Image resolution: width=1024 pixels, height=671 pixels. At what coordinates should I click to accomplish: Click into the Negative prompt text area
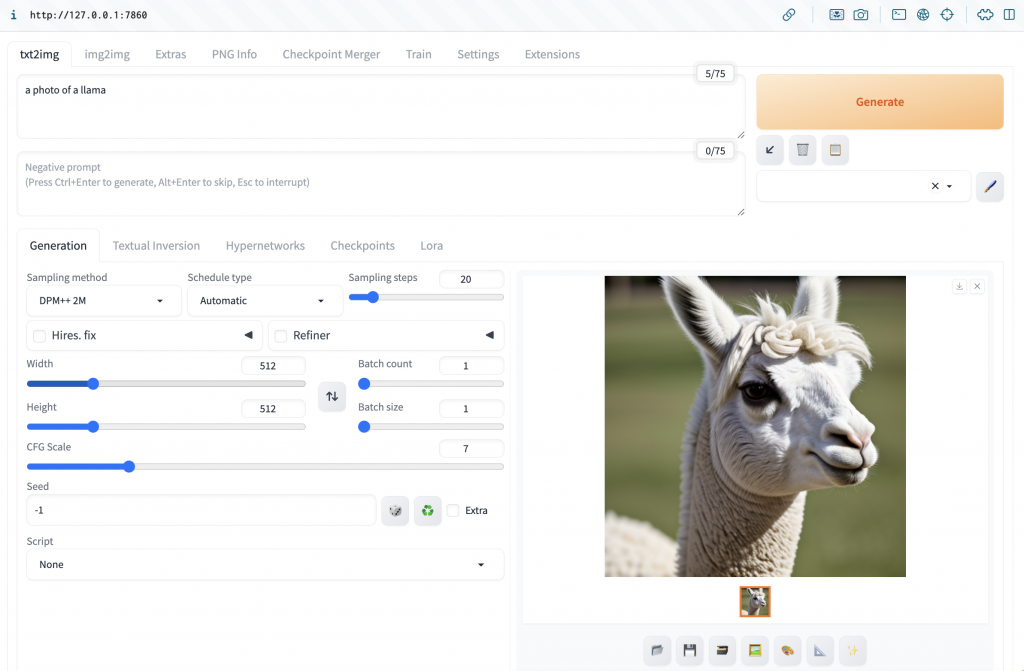point(381,184)
